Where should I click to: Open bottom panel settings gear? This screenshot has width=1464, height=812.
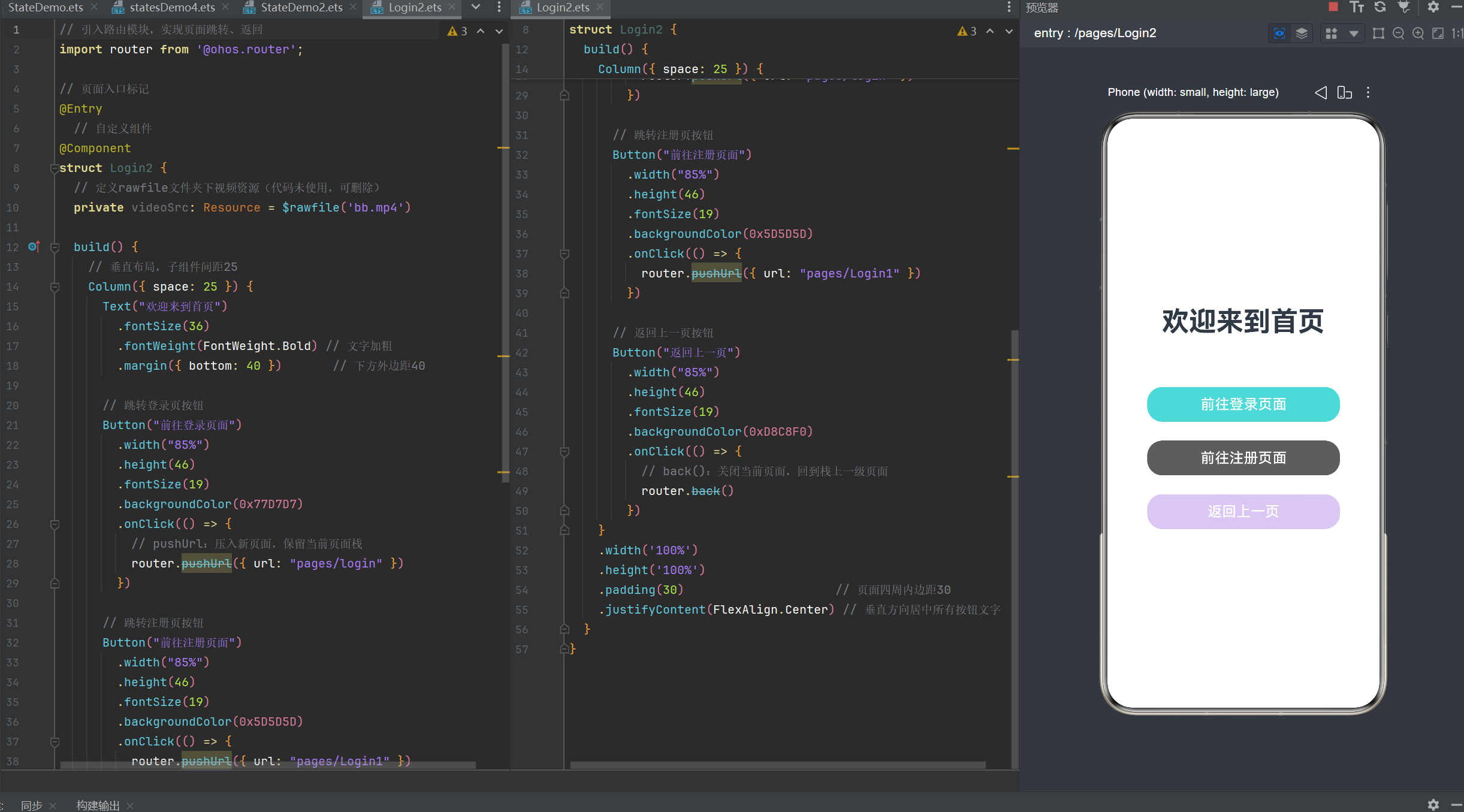(1433, 804)
